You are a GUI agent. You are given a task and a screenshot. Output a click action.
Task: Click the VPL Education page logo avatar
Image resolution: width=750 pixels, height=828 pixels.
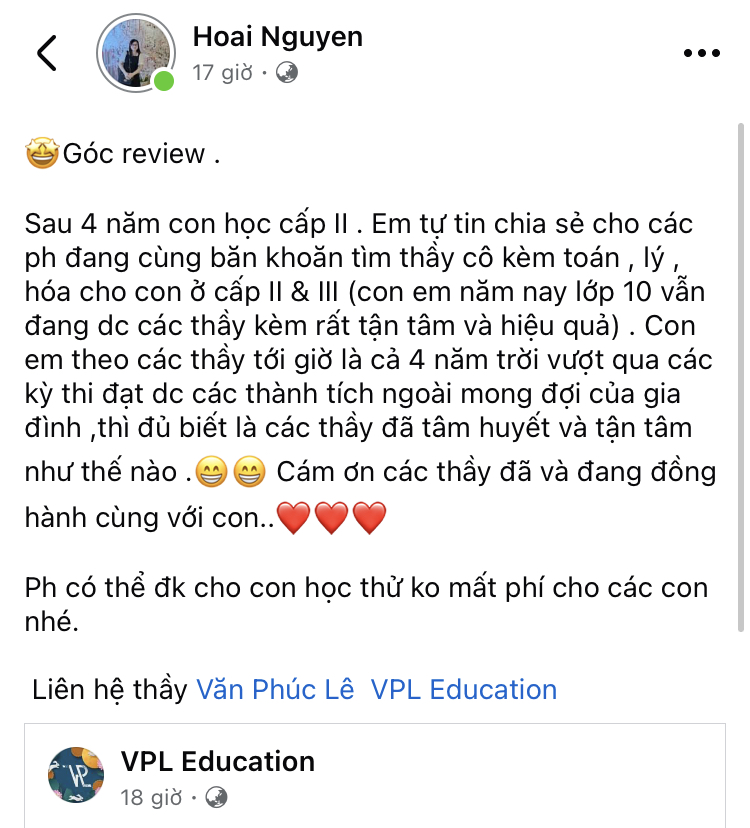coord(76,775)
